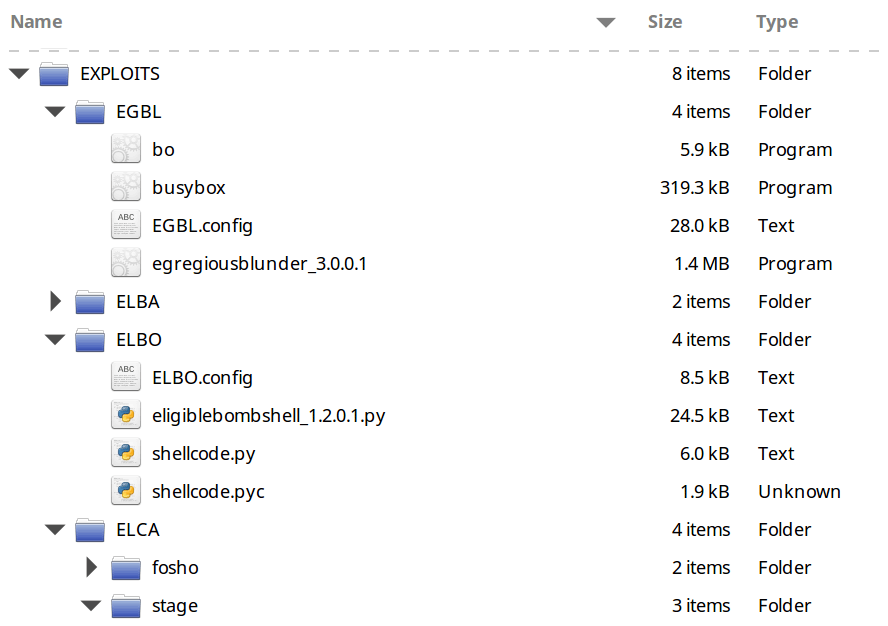Image resolution: width=888 pixels, height=626 pixels.
Task: Collapse the EXPLOITS folder tree
Action: 19,74
